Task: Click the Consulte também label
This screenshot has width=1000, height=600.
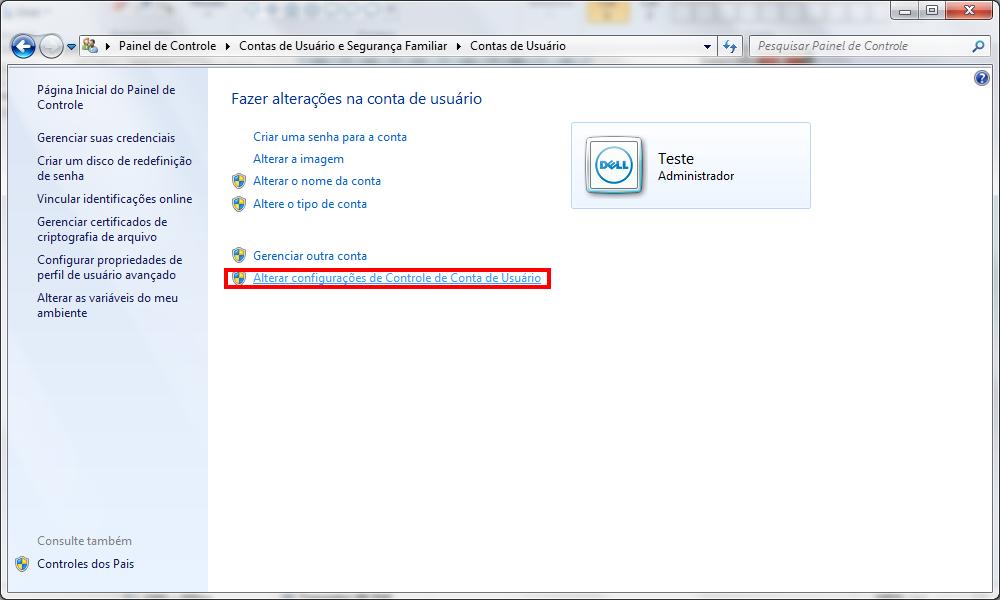Action: pos(84,541)
